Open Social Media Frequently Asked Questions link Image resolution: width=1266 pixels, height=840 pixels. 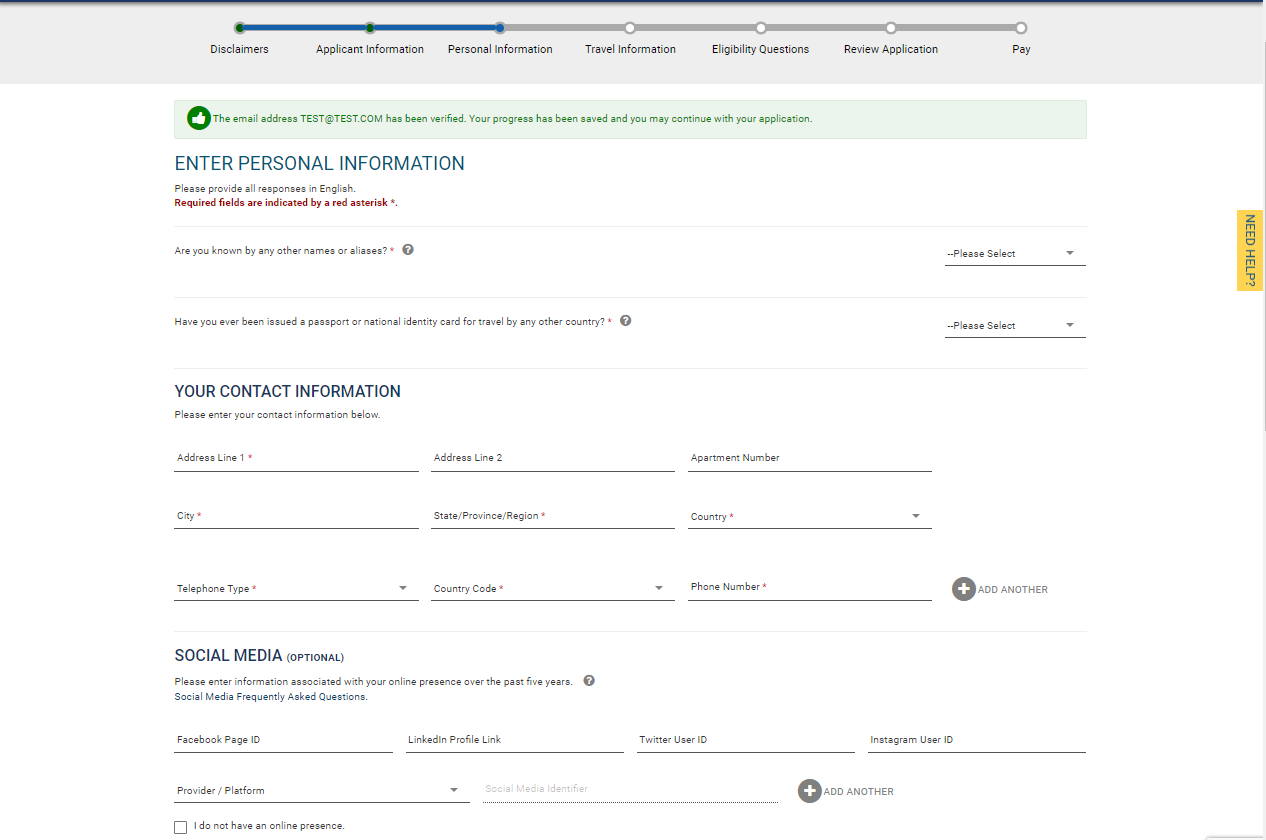point(271,697)
